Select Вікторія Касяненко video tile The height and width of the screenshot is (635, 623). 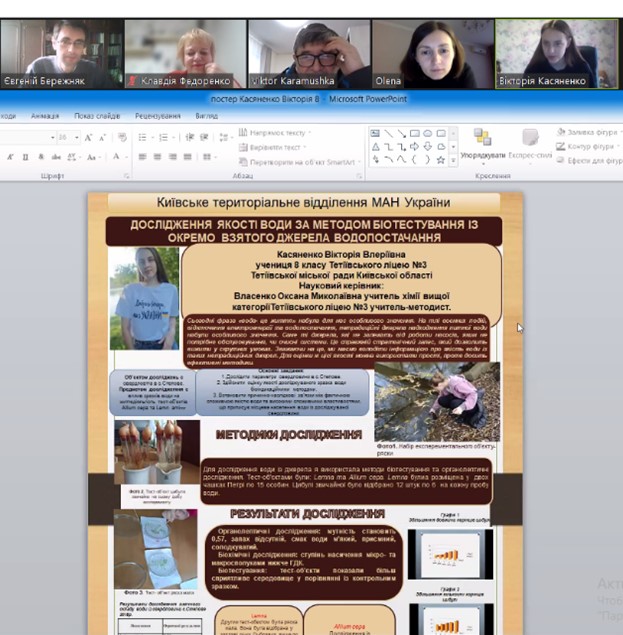pyautogui.click(x=557, y=54)
